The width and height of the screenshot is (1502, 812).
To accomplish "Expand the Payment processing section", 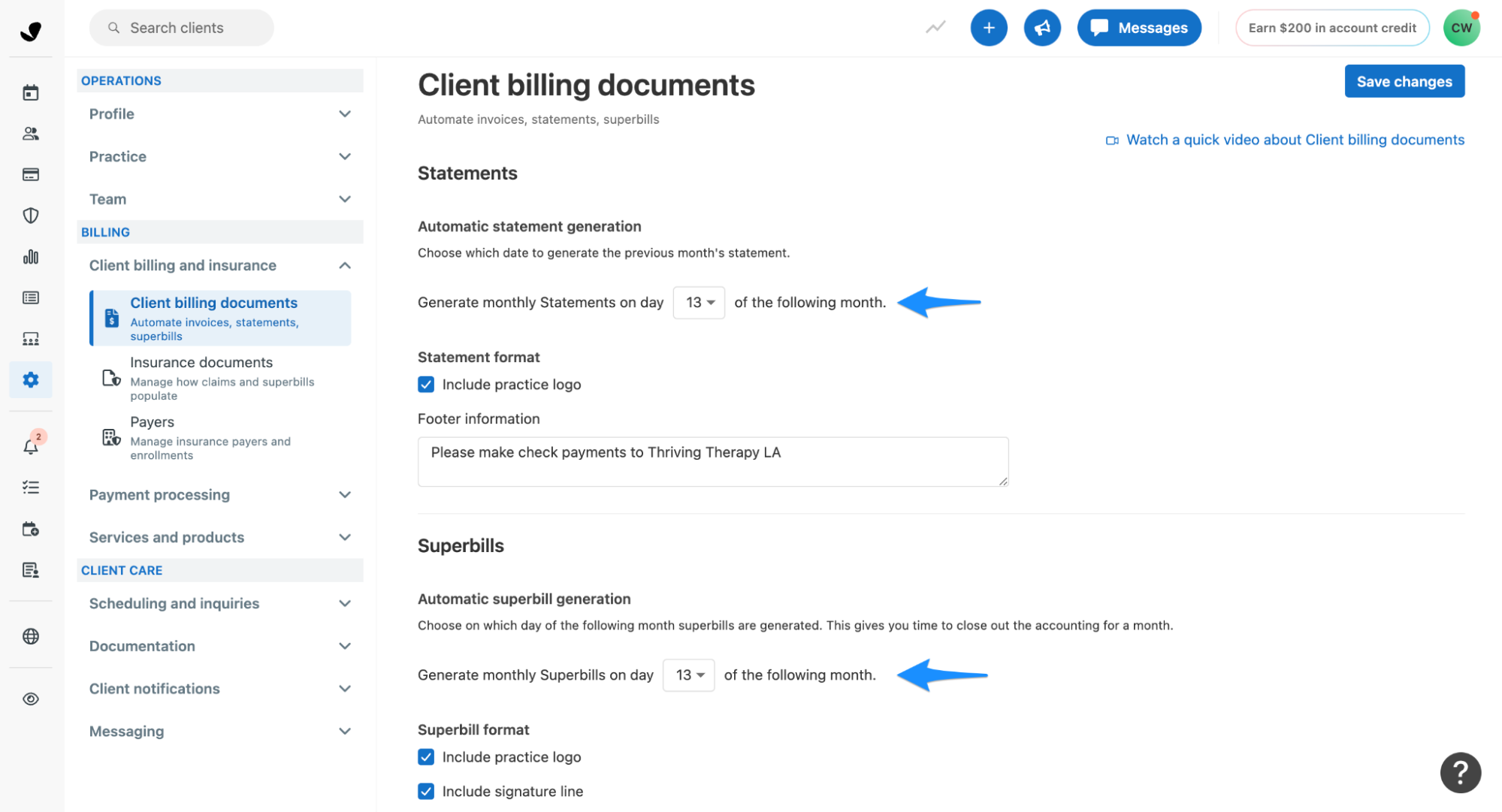I will pos(219,494).
